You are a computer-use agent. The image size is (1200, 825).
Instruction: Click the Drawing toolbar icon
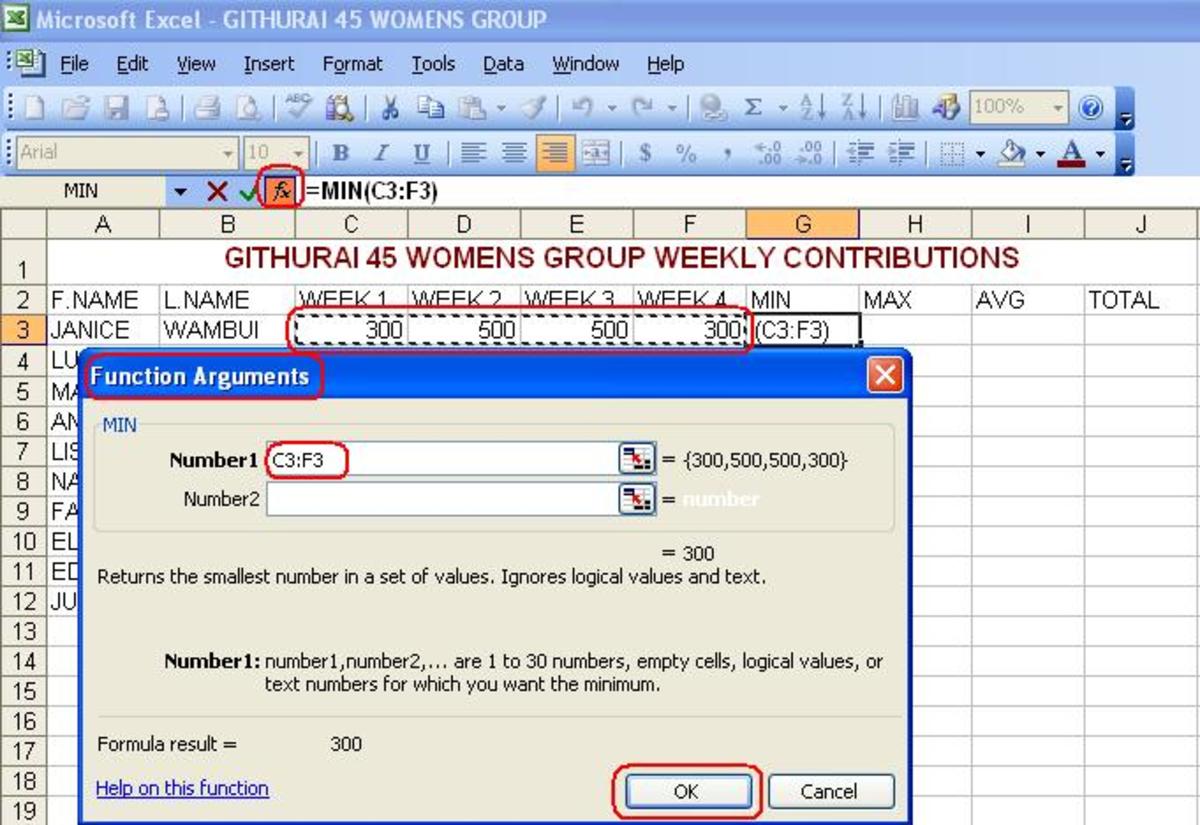[x=946, y=108]
